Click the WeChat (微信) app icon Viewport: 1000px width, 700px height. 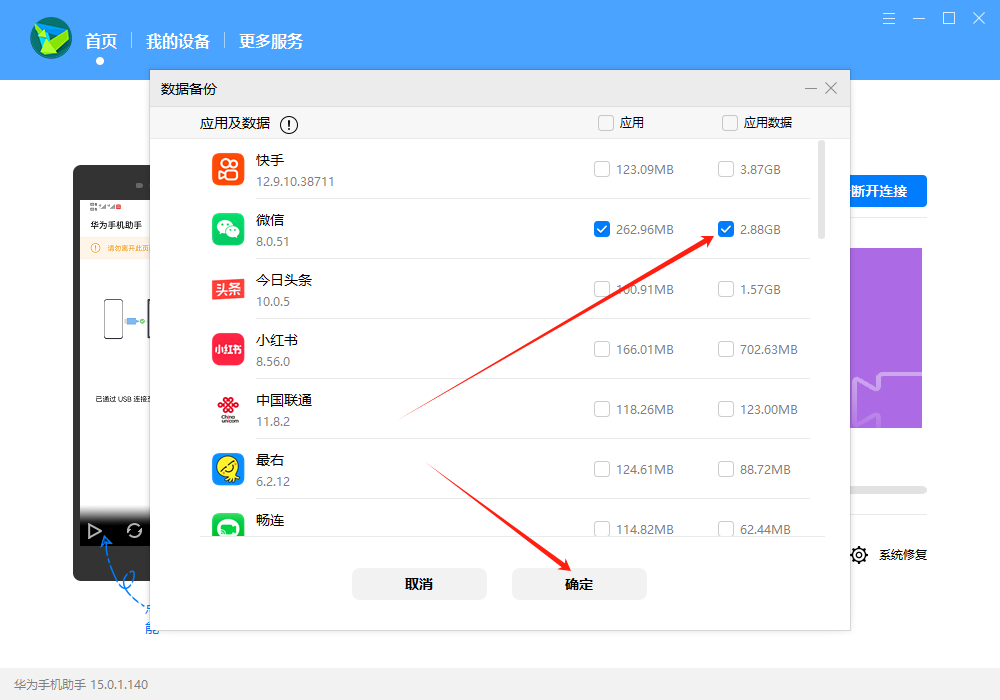228,229
